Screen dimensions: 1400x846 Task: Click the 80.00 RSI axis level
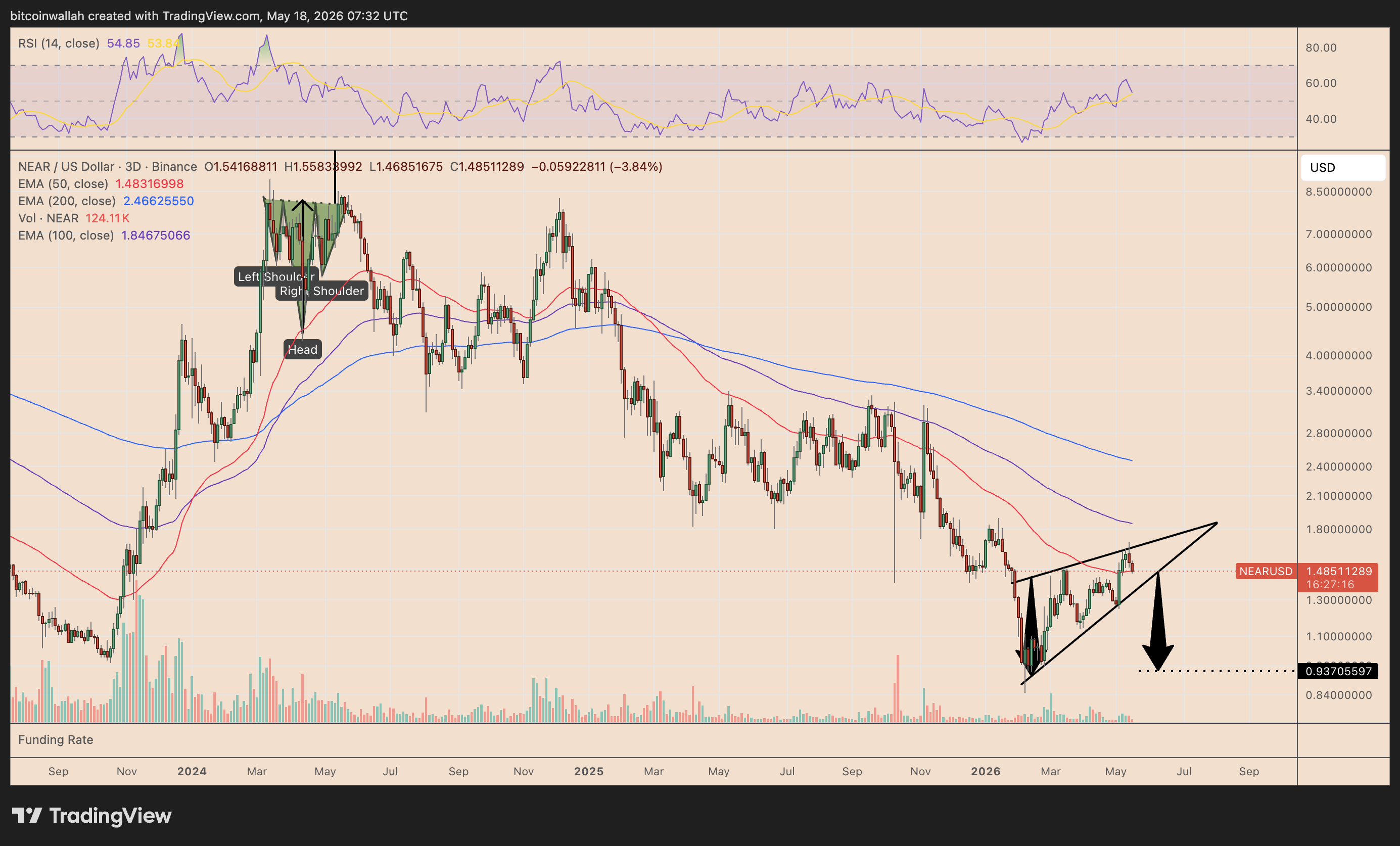coord(1321,48)
